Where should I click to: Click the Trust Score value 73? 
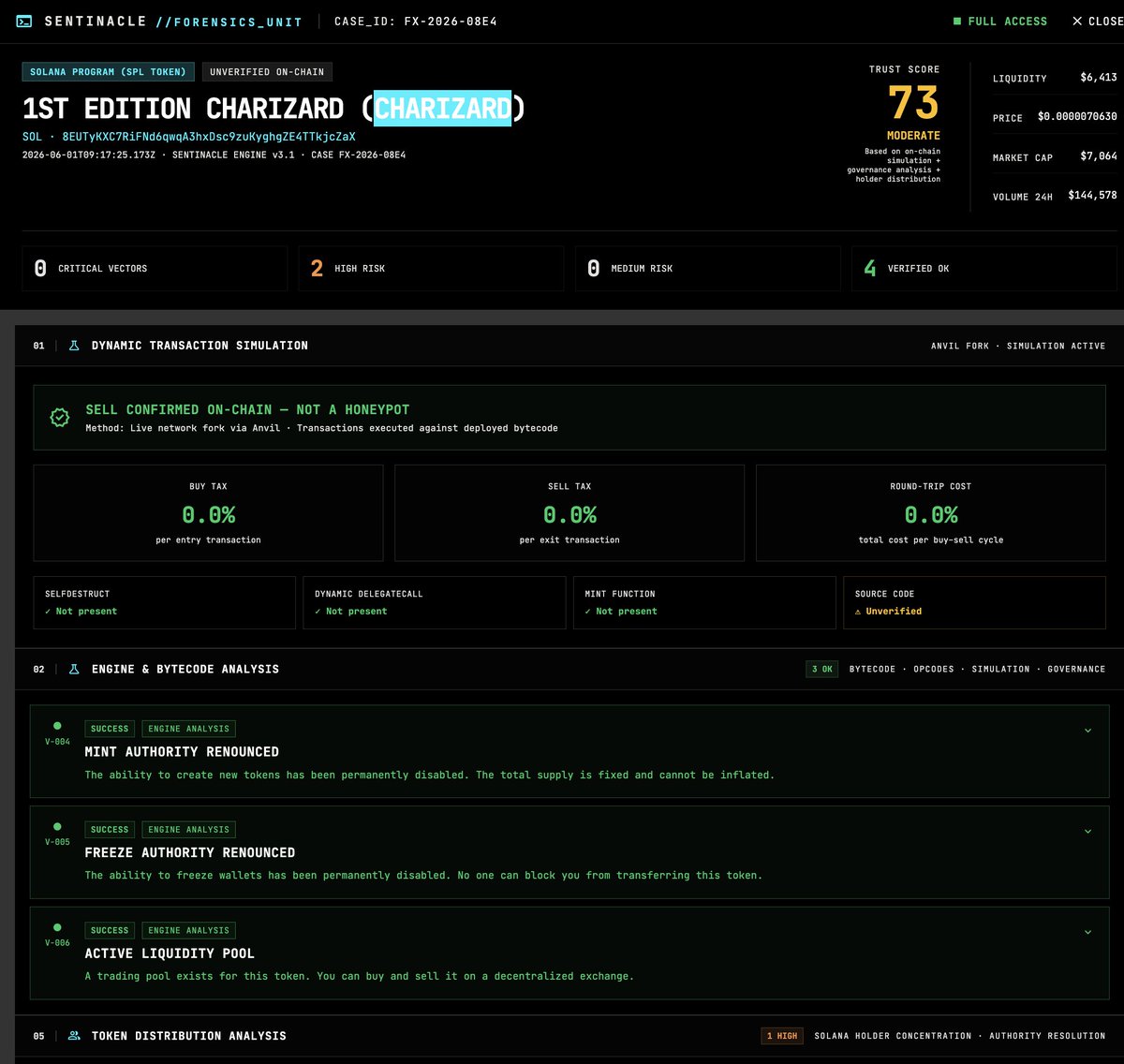click(x=913, y=103)
